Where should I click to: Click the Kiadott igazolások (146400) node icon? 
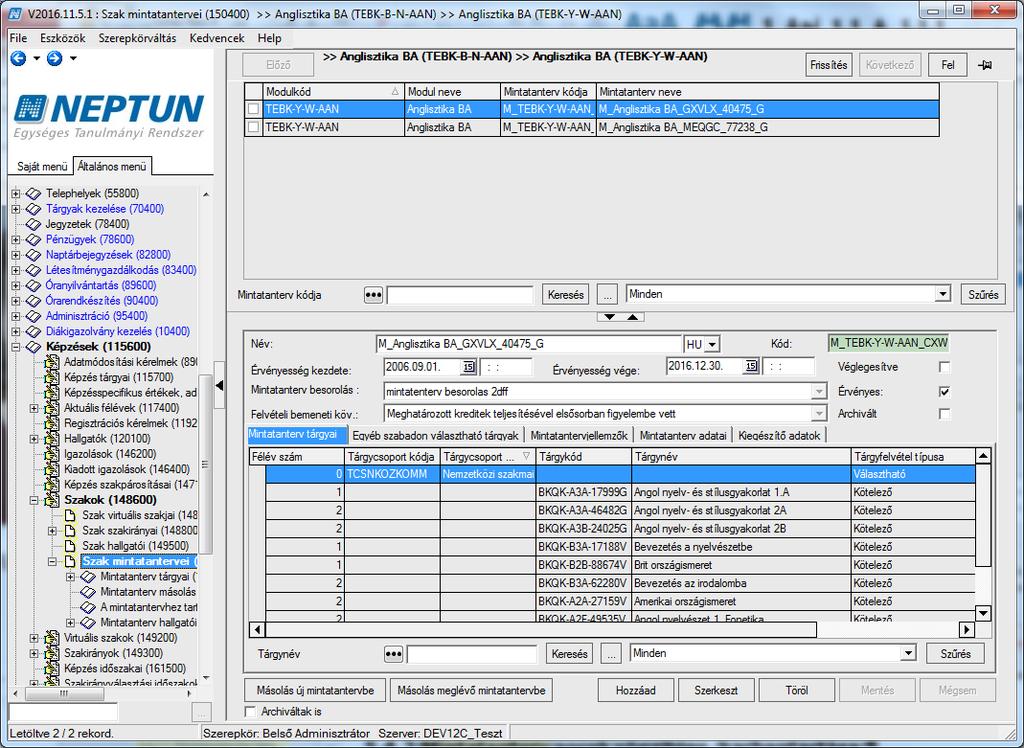[x=52, y=470]
